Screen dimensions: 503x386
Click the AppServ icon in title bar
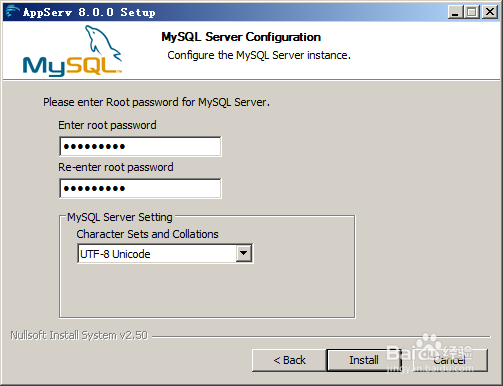(13, 12)
